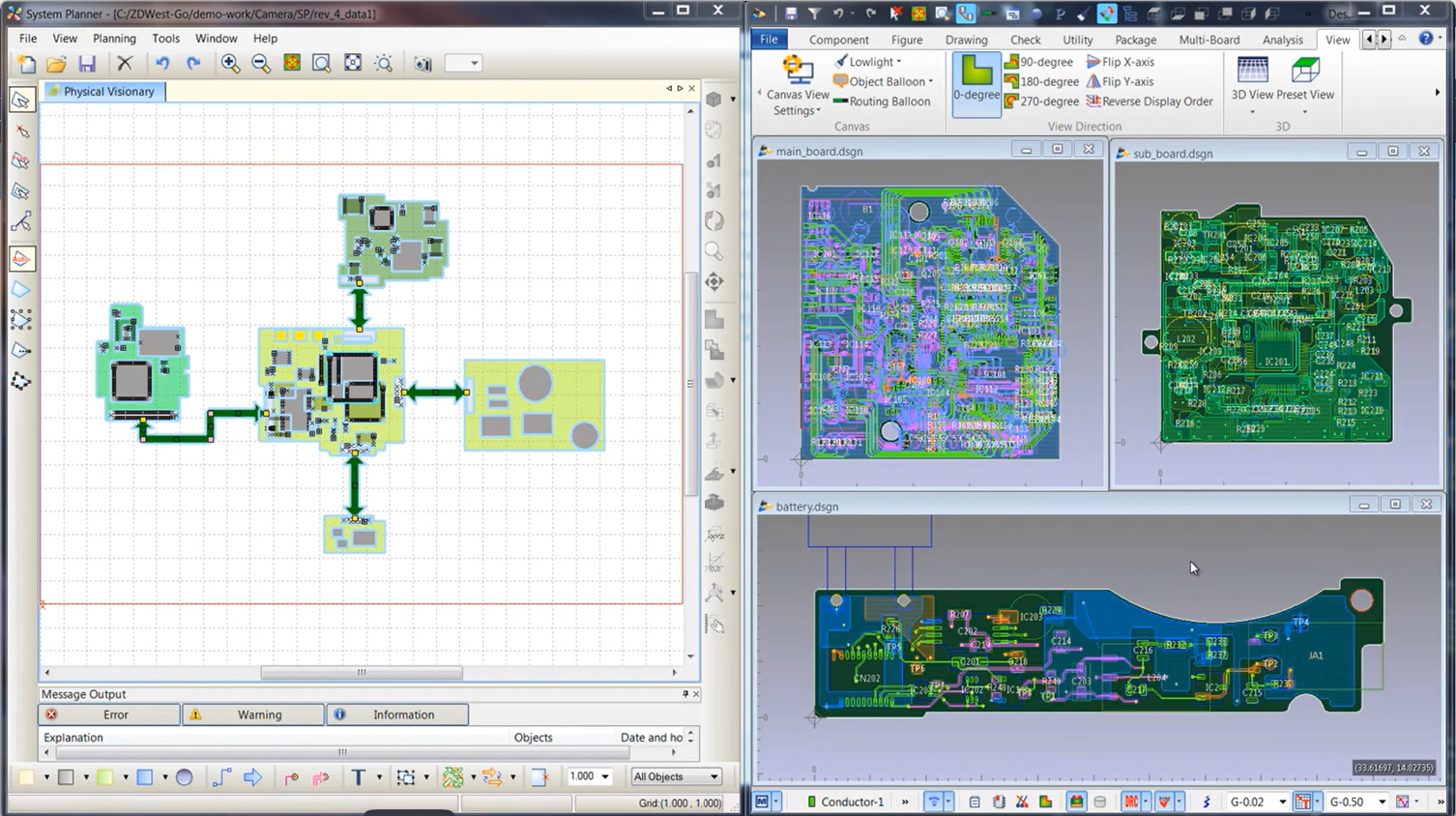The height and width of the screenshot is (816, 1456).
Task: Click the Explanation column header
Action: (x=73, y=738)
